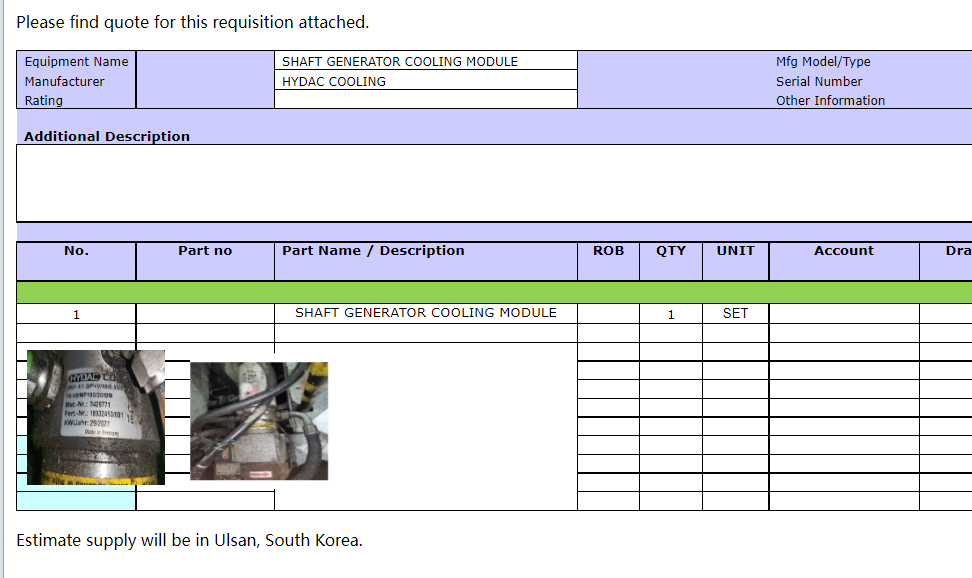Click the QTY column header

click(671, 251)
